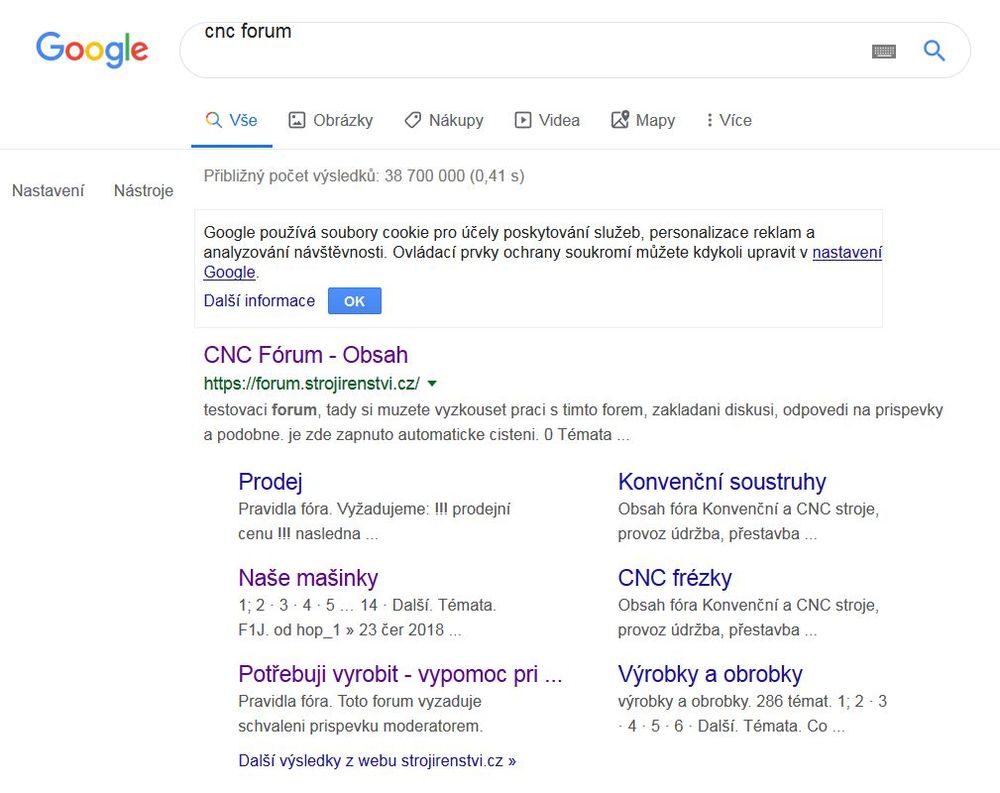Open Nástroje tools menu
Viewport: 1000px width, 793px height.
(143, 190)
